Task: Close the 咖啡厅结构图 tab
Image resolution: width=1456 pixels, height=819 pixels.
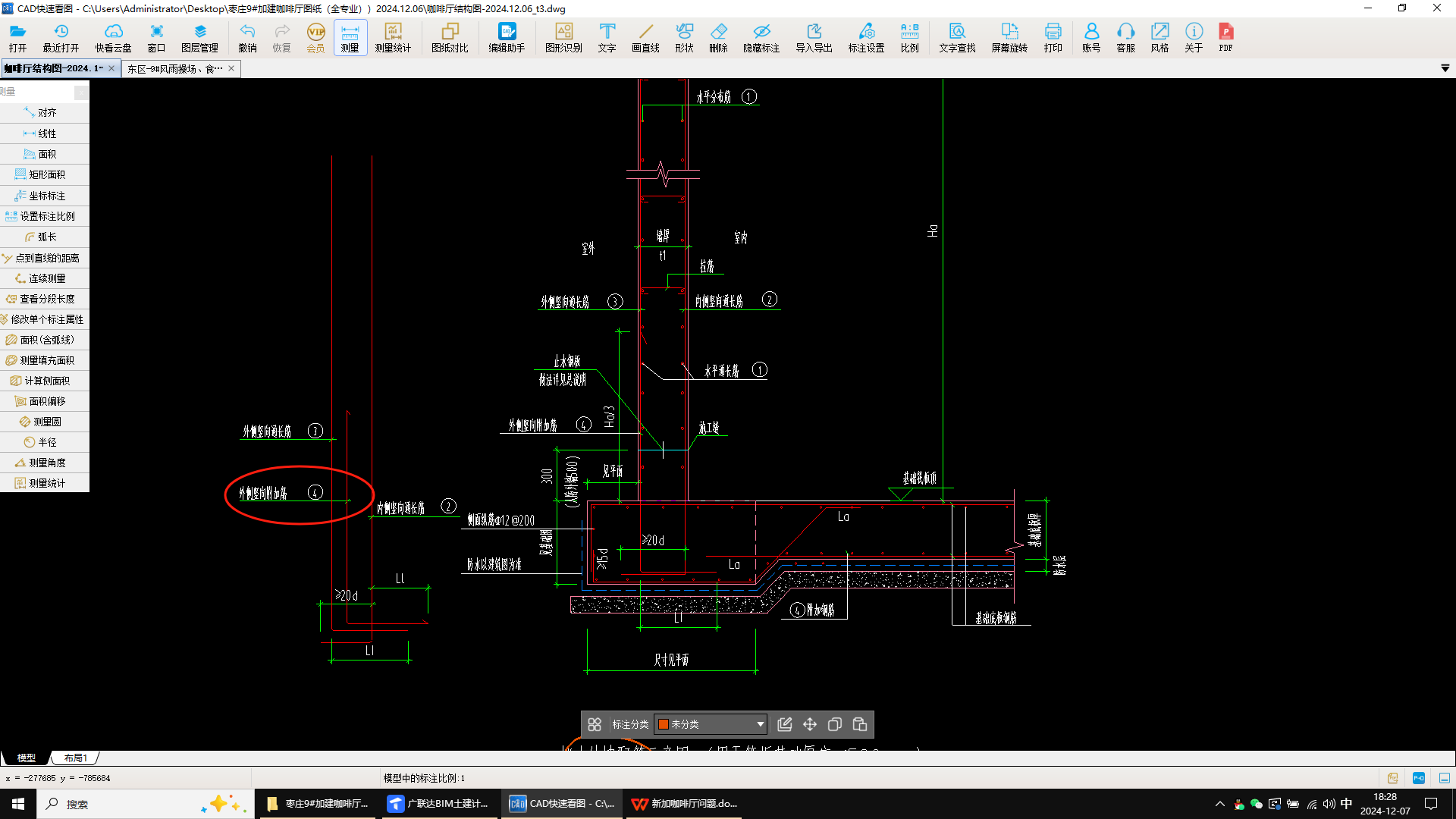Action: click(x=111, y=68)
